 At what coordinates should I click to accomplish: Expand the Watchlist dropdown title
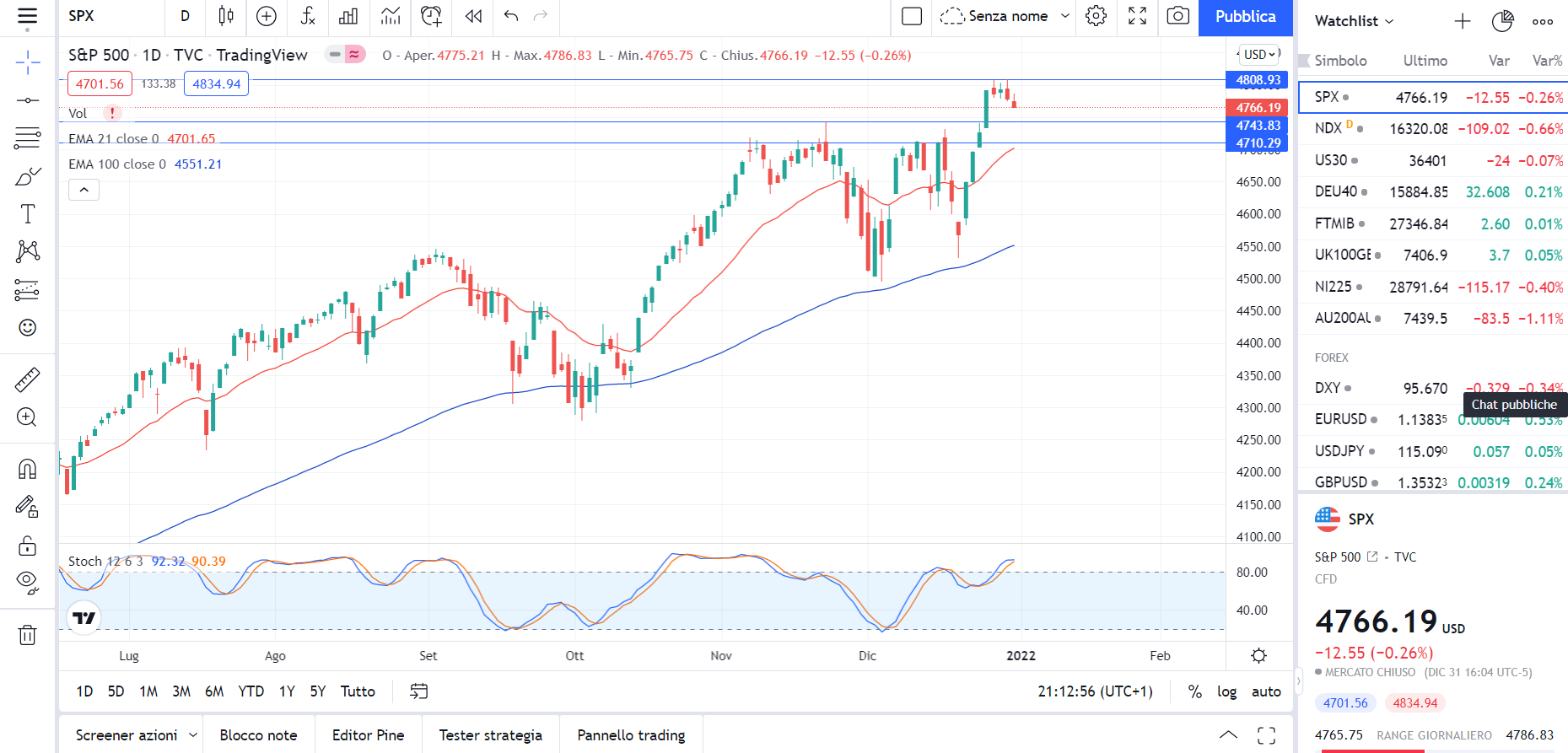[1355, 21]
